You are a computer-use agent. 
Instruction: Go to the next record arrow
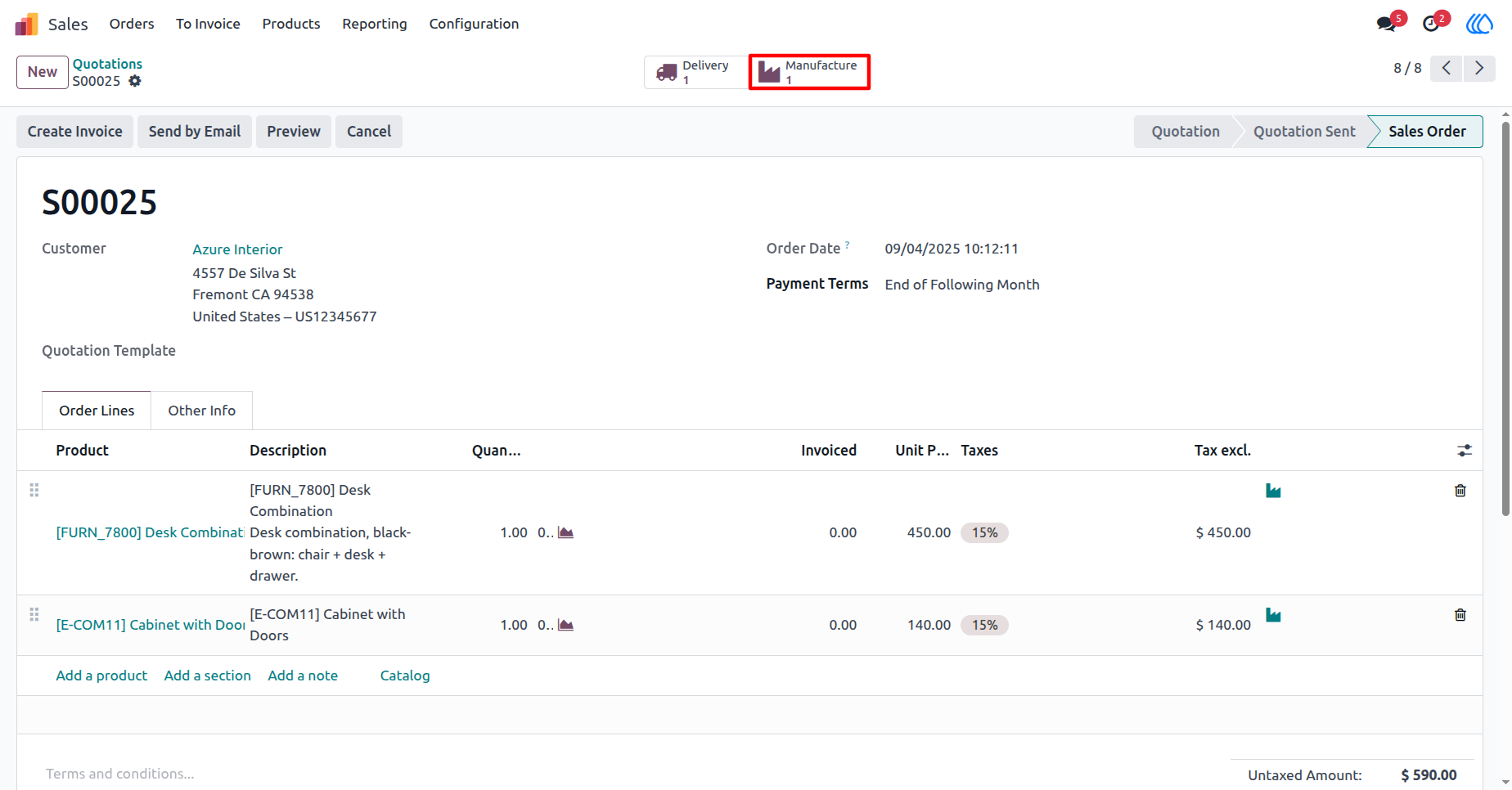click(1479, 68)
